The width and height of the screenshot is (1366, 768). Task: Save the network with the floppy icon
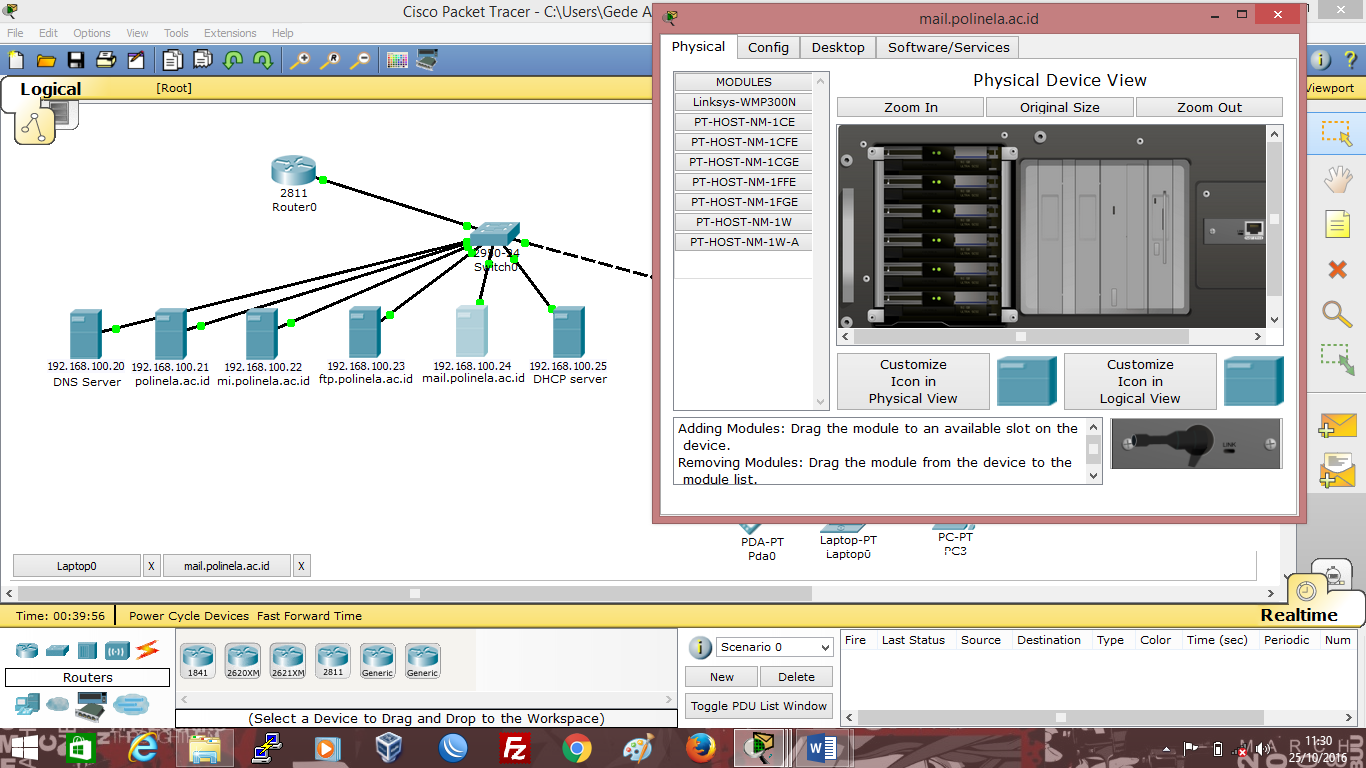(76, 60)
